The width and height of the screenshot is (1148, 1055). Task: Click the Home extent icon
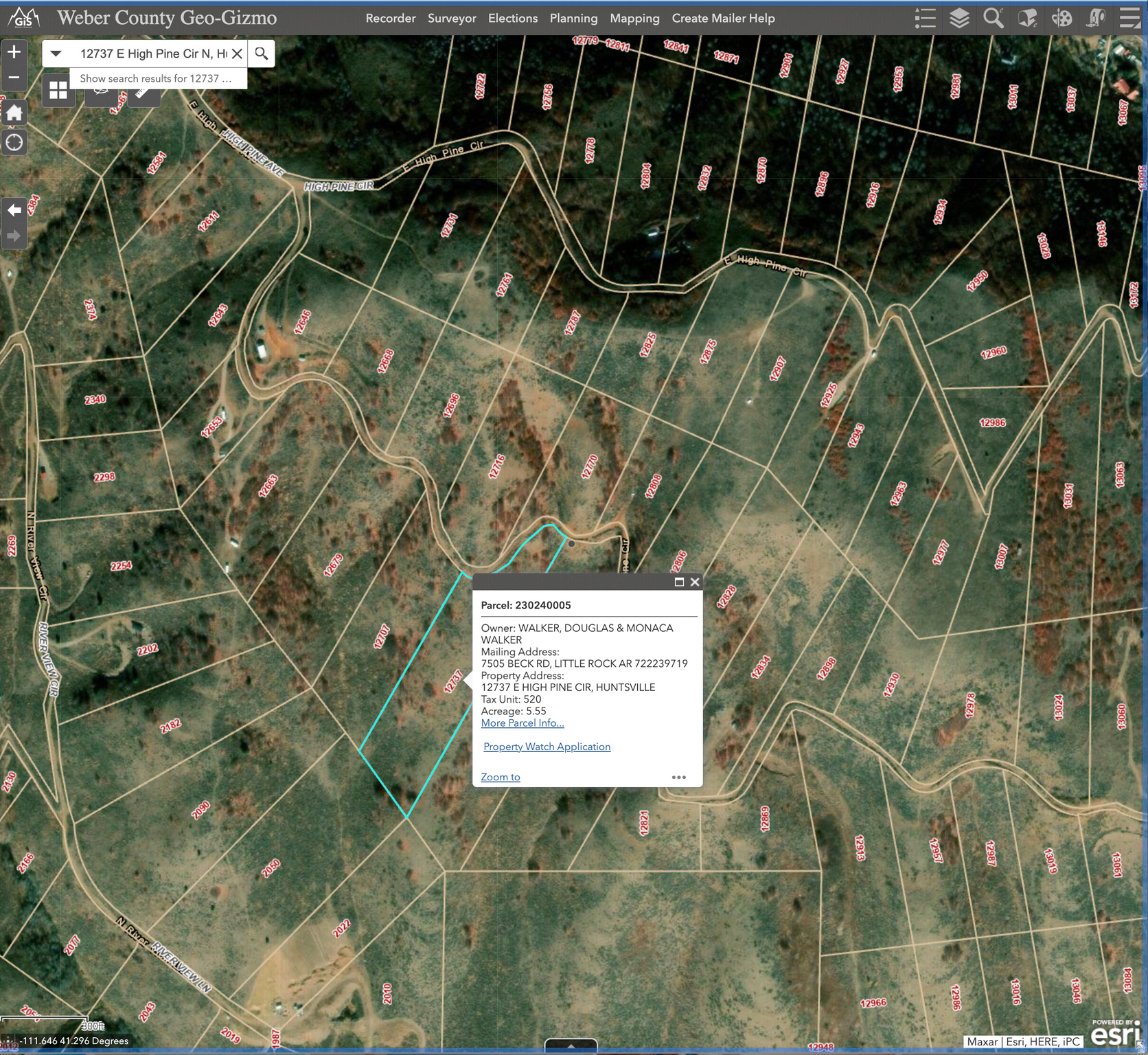pyautogui.click(x=14, y=112)
